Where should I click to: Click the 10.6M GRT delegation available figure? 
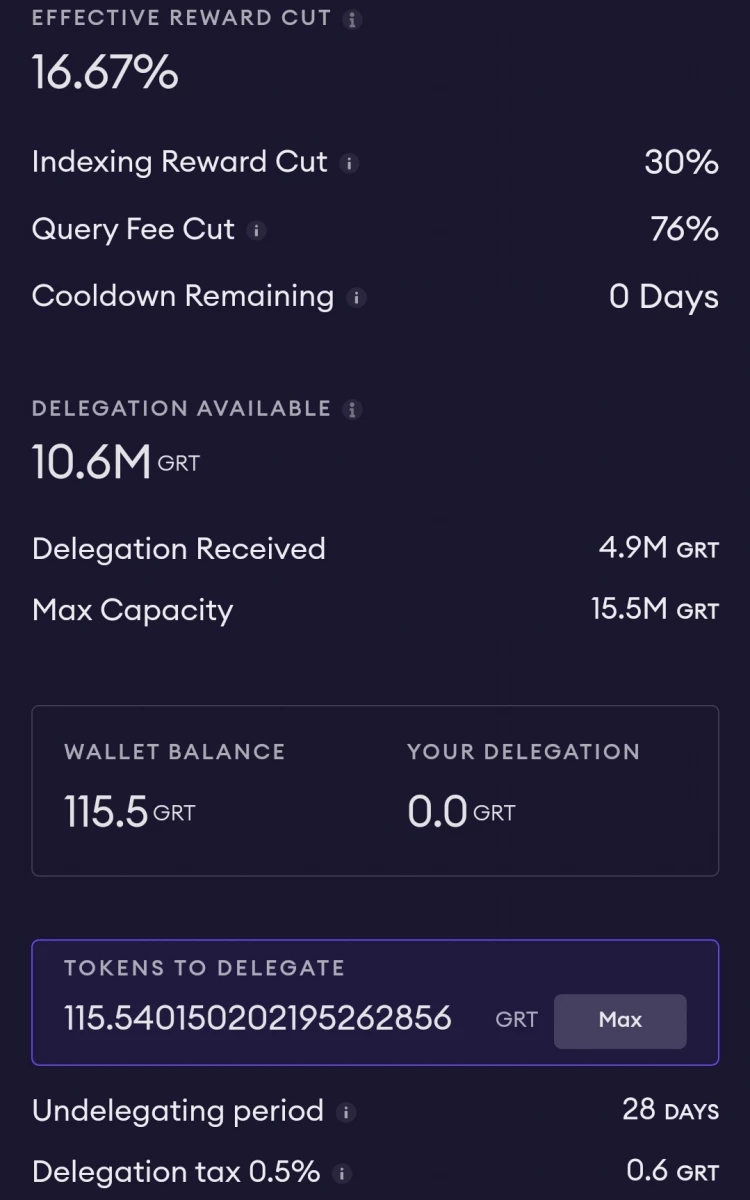116,463
